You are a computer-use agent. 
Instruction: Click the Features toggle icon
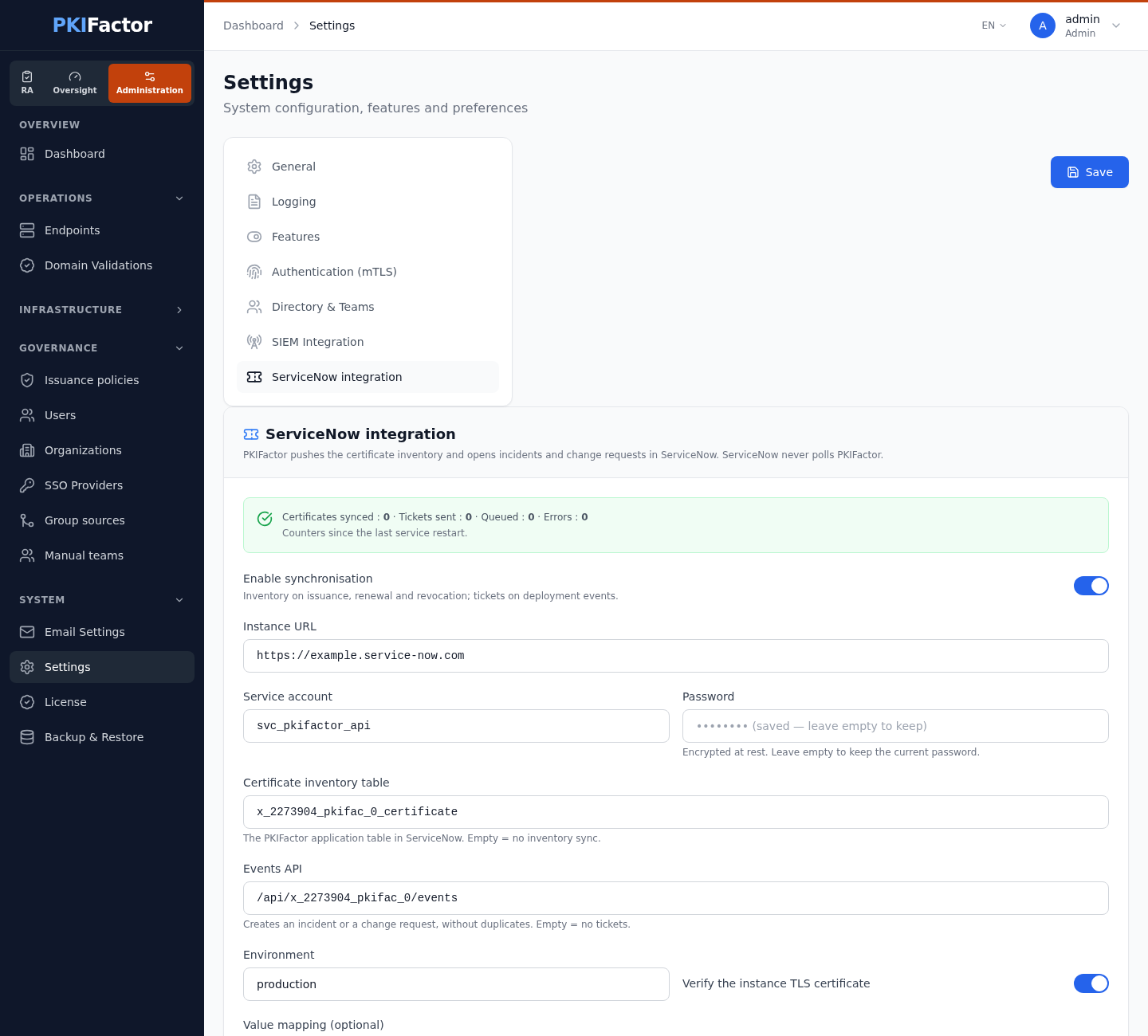coord(254,237)
